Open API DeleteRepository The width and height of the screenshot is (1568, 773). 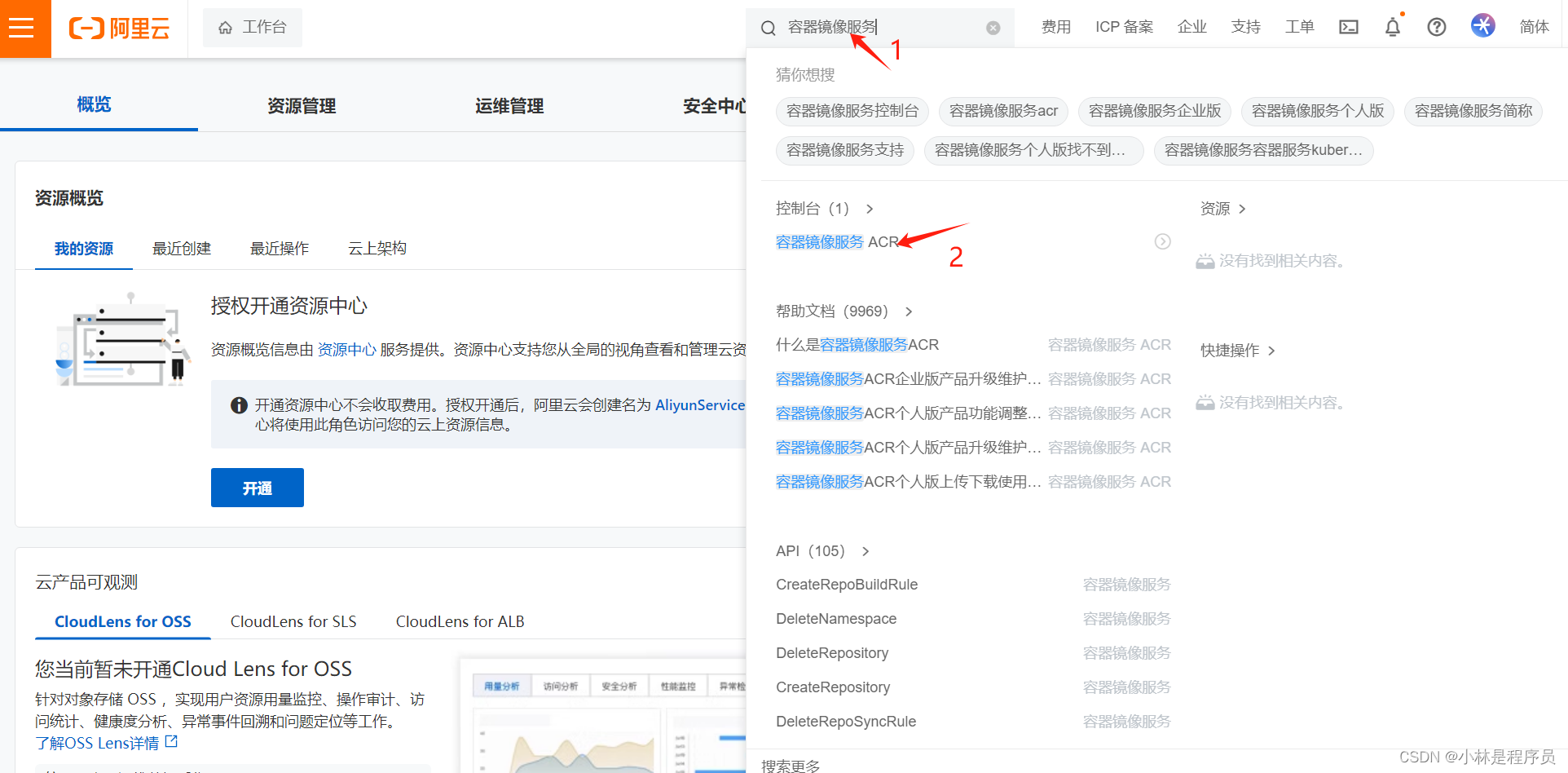tap(832, 653)
